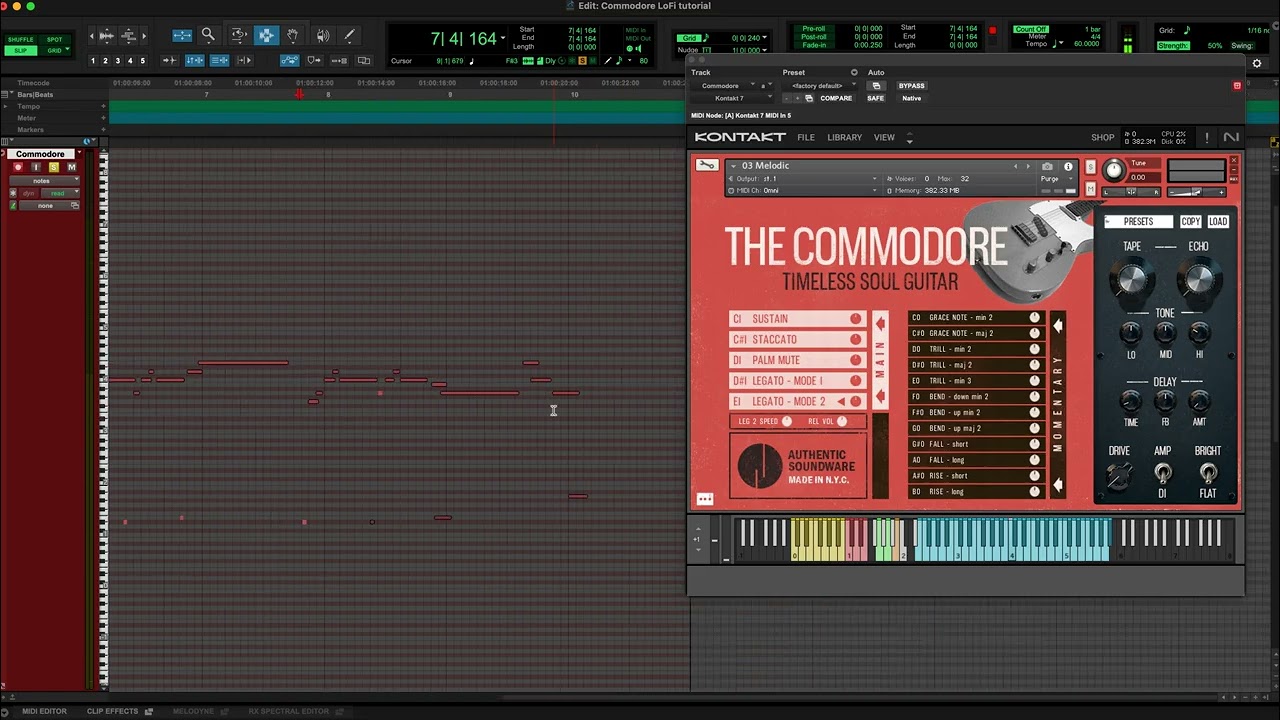Click the bottom MOMENTARY arrow
The height and width of the screenshot is (720, 1280).
[1058, 486]
